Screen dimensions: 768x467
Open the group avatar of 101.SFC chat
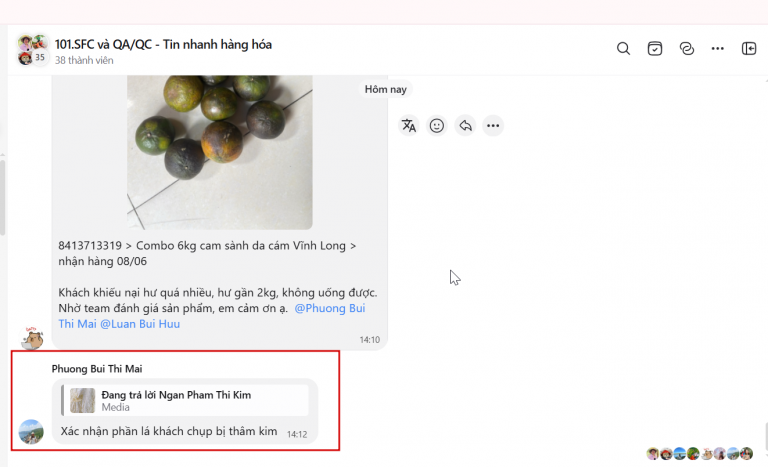click(x=32, y=50)
